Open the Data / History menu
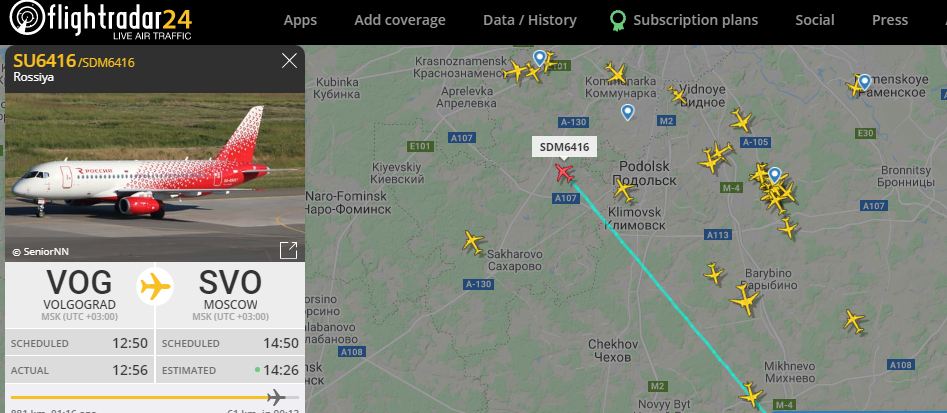 coord(530,20)
